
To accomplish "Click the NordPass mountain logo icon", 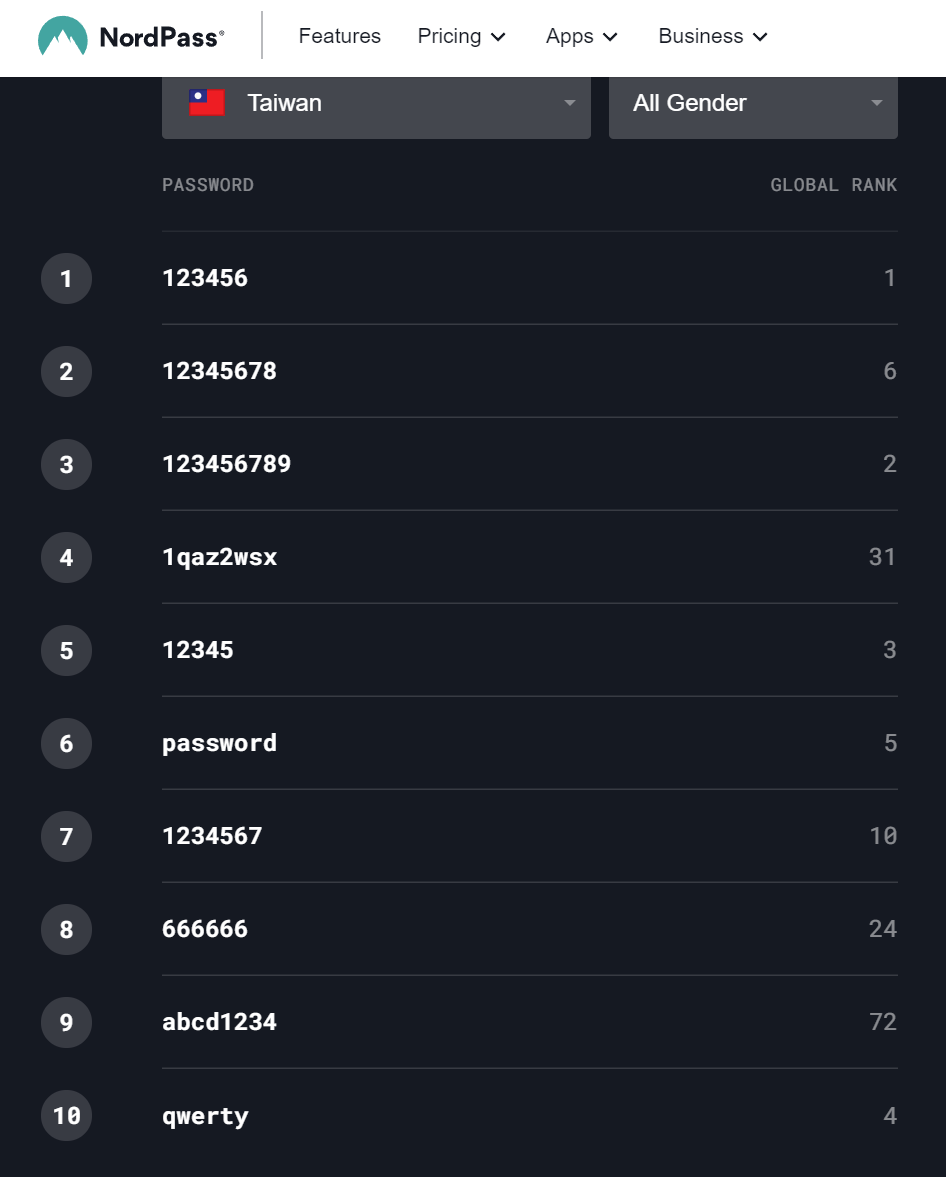I will coord(62,36).
